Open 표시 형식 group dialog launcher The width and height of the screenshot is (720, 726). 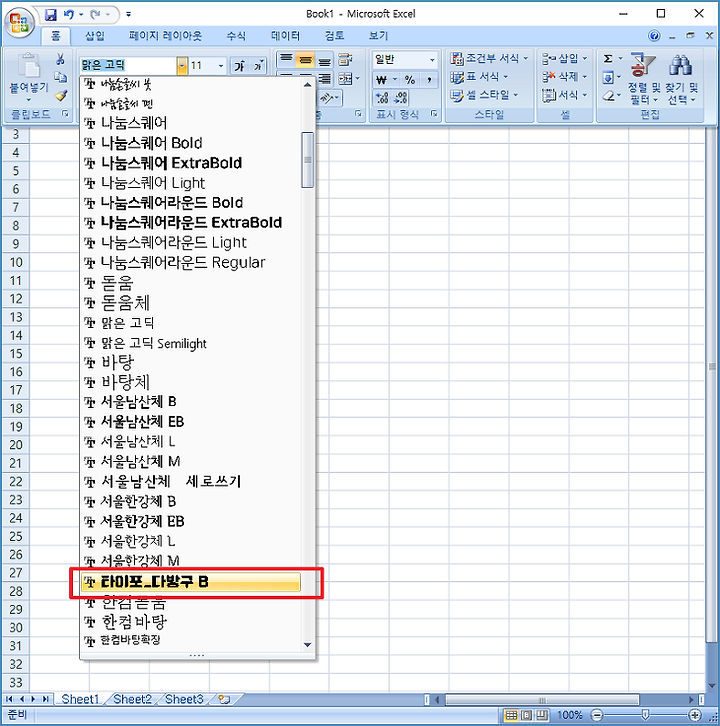[434, 113]
